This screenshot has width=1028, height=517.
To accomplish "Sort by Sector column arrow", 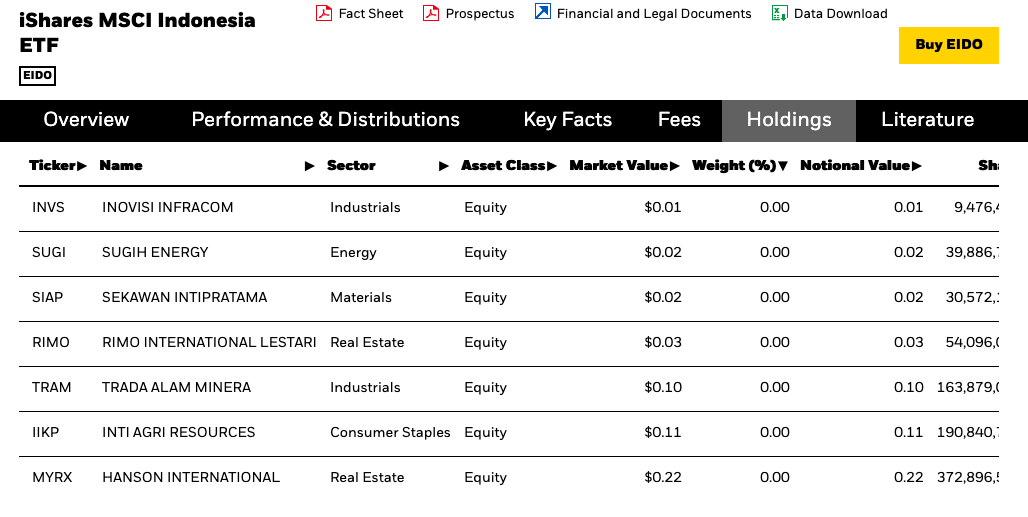I will click(444, 166).
